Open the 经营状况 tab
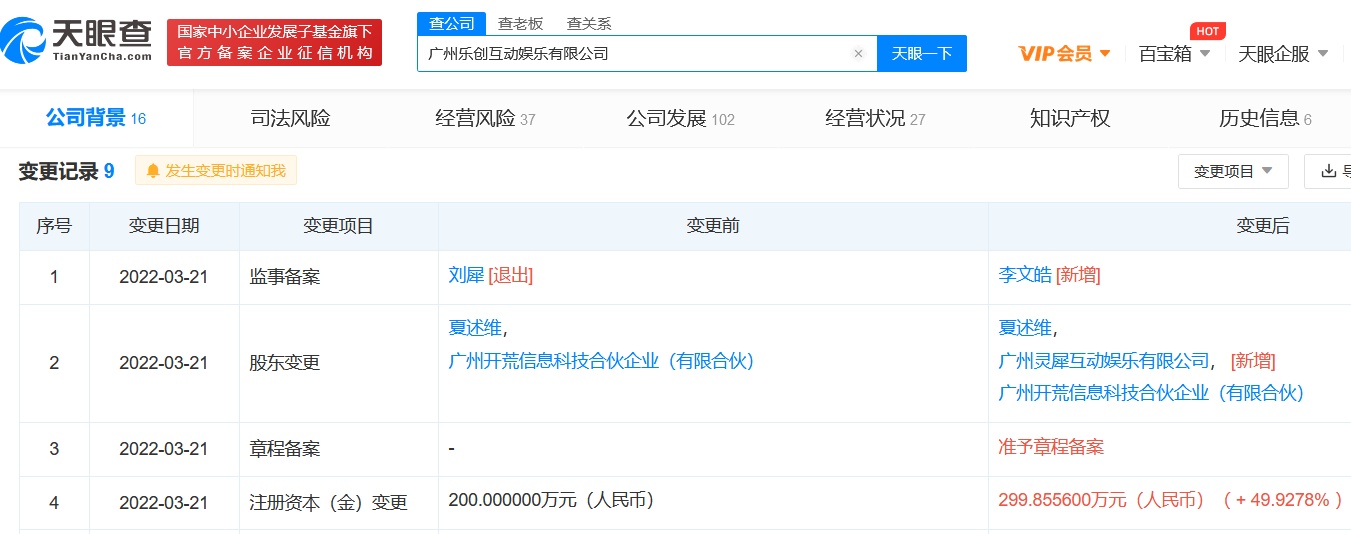1351x534 pixels. (875, 118)
